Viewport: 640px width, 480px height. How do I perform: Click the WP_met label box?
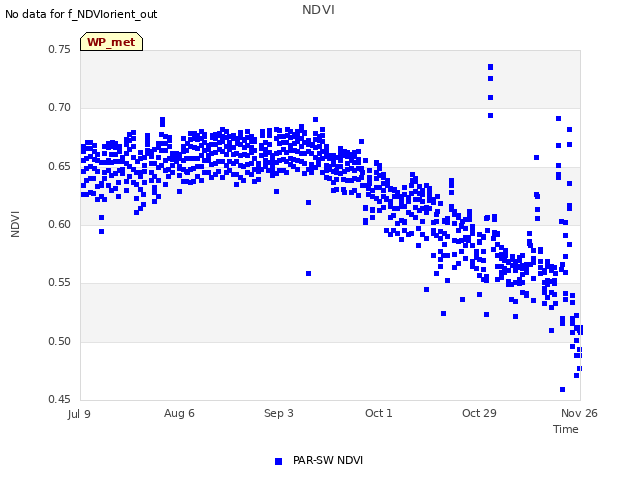tap(111, 42)
